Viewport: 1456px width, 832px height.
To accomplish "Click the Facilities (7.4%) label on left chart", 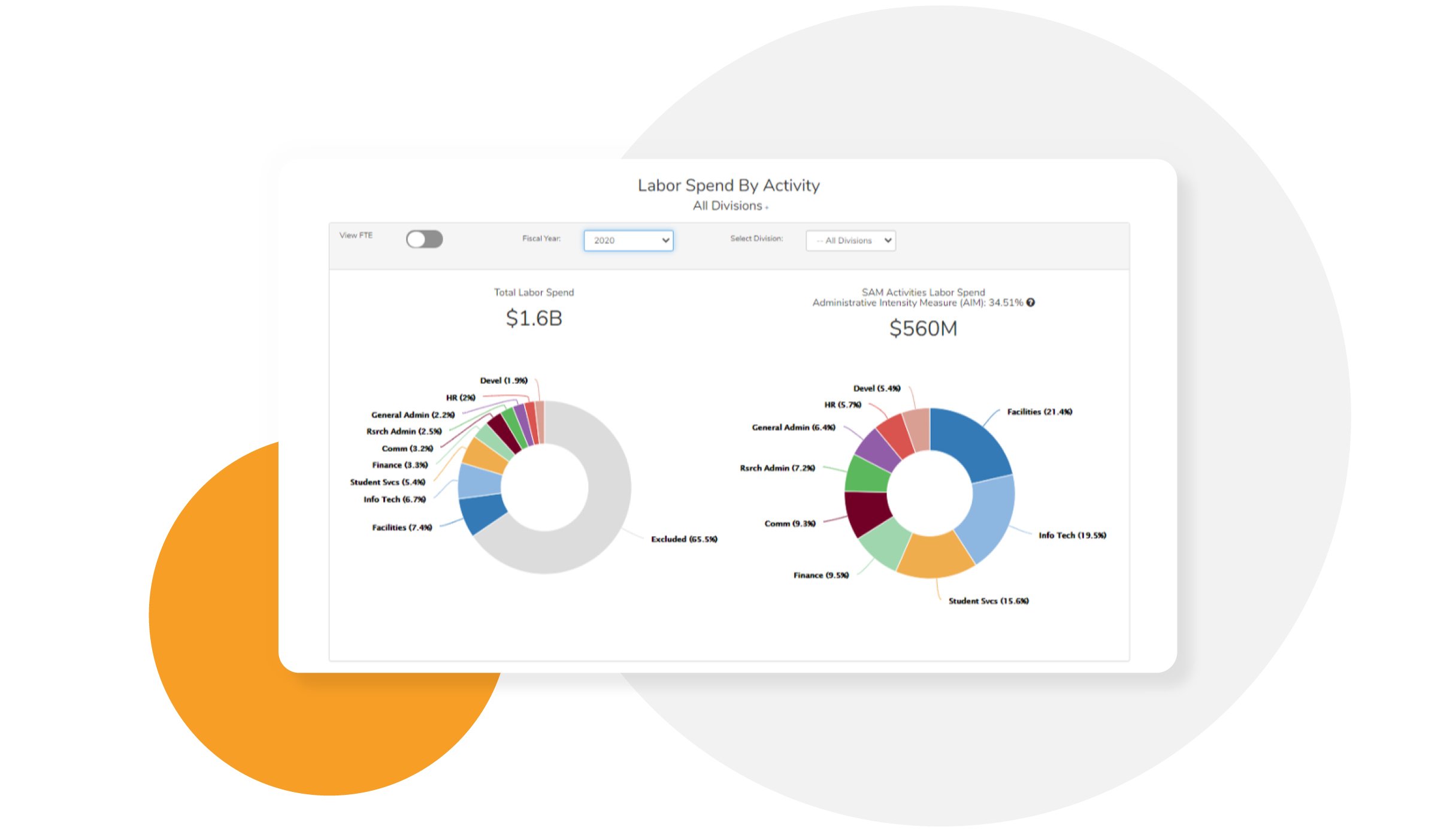I will 402,528.
